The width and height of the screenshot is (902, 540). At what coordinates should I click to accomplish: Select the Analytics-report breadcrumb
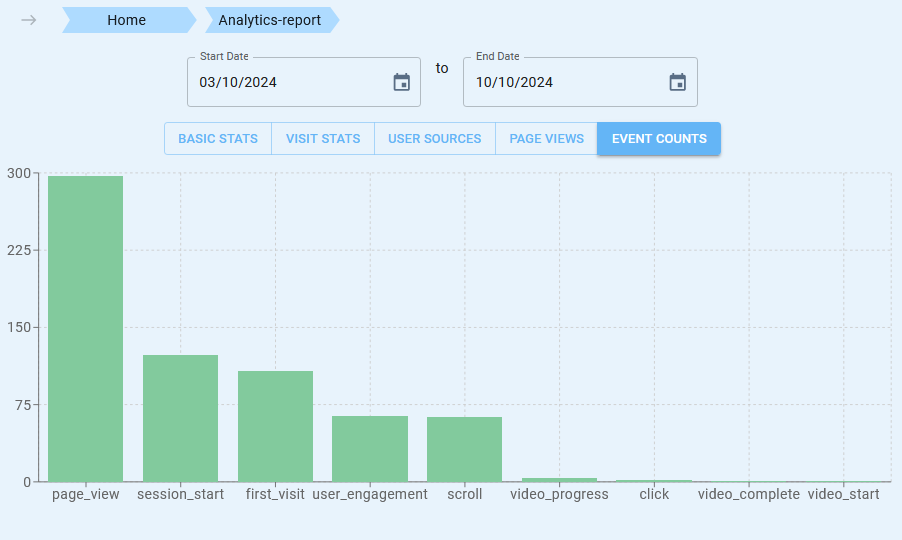click(x=270, y=20)
